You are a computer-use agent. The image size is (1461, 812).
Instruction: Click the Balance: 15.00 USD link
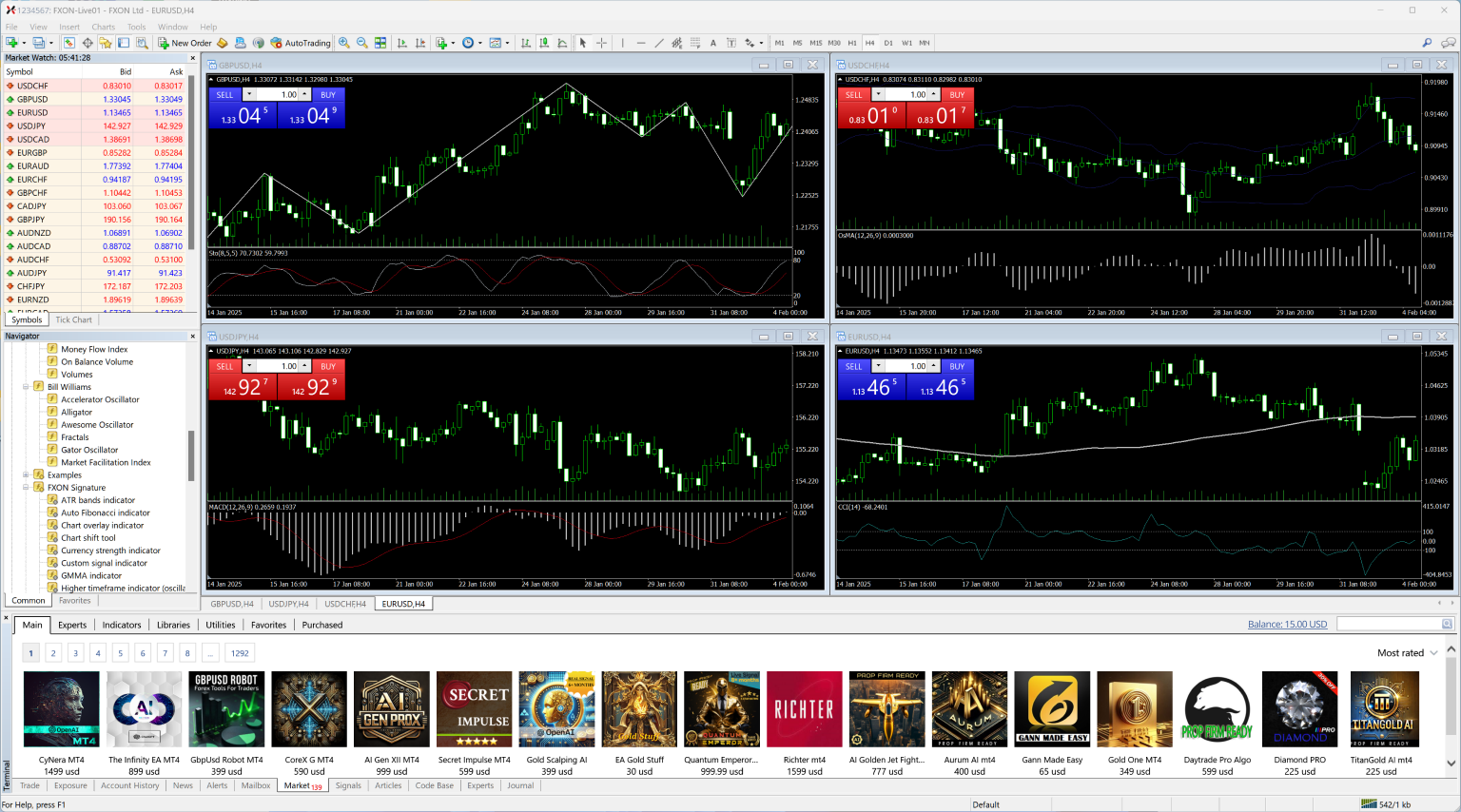pyautogui.click(x=1287, y=625)
